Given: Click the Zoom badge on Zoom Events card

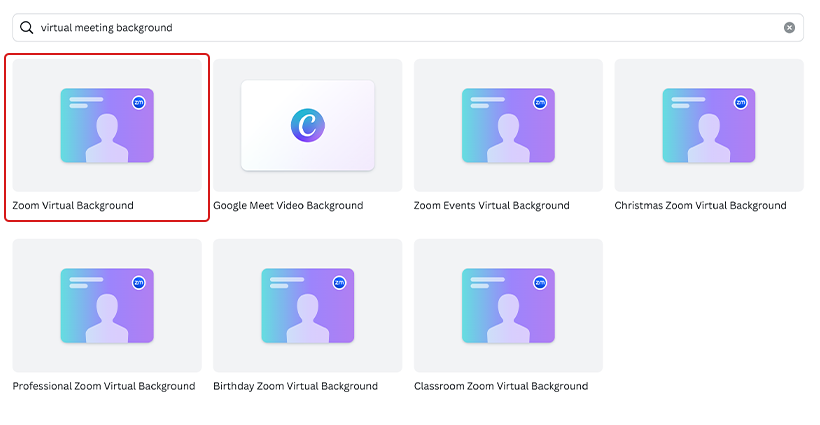Looking at the screenshot, I should 540,102.
